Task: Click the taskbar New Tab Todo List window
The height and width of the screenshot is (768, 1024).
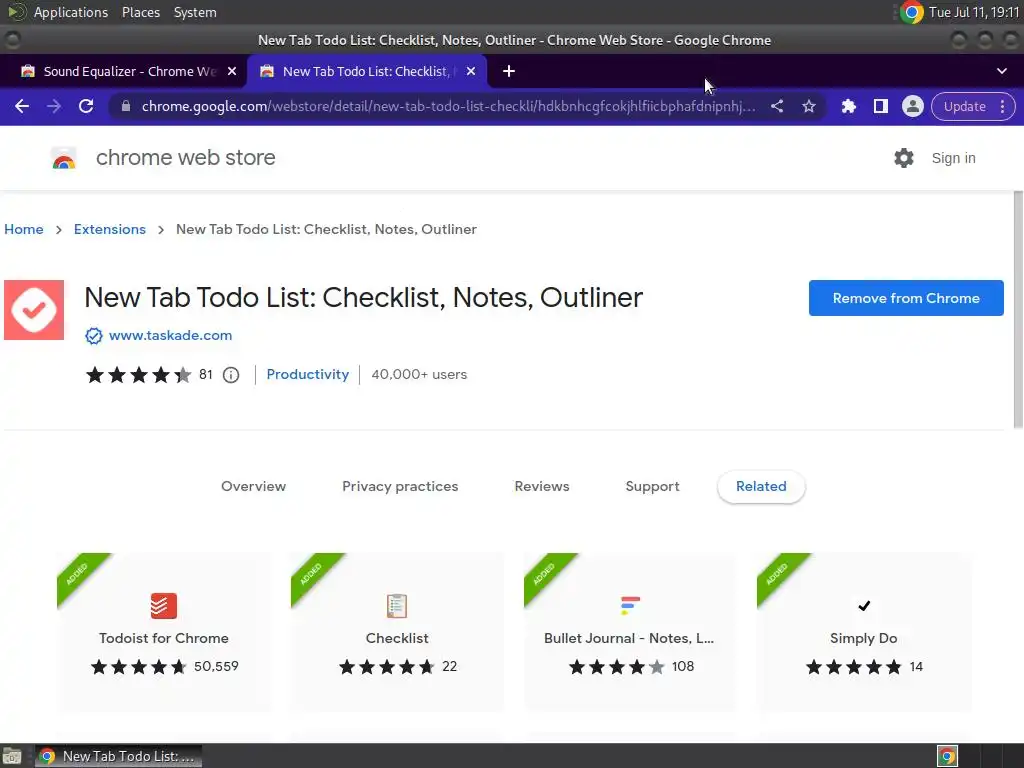Action: pyautogui.click(x=118, y=756)
